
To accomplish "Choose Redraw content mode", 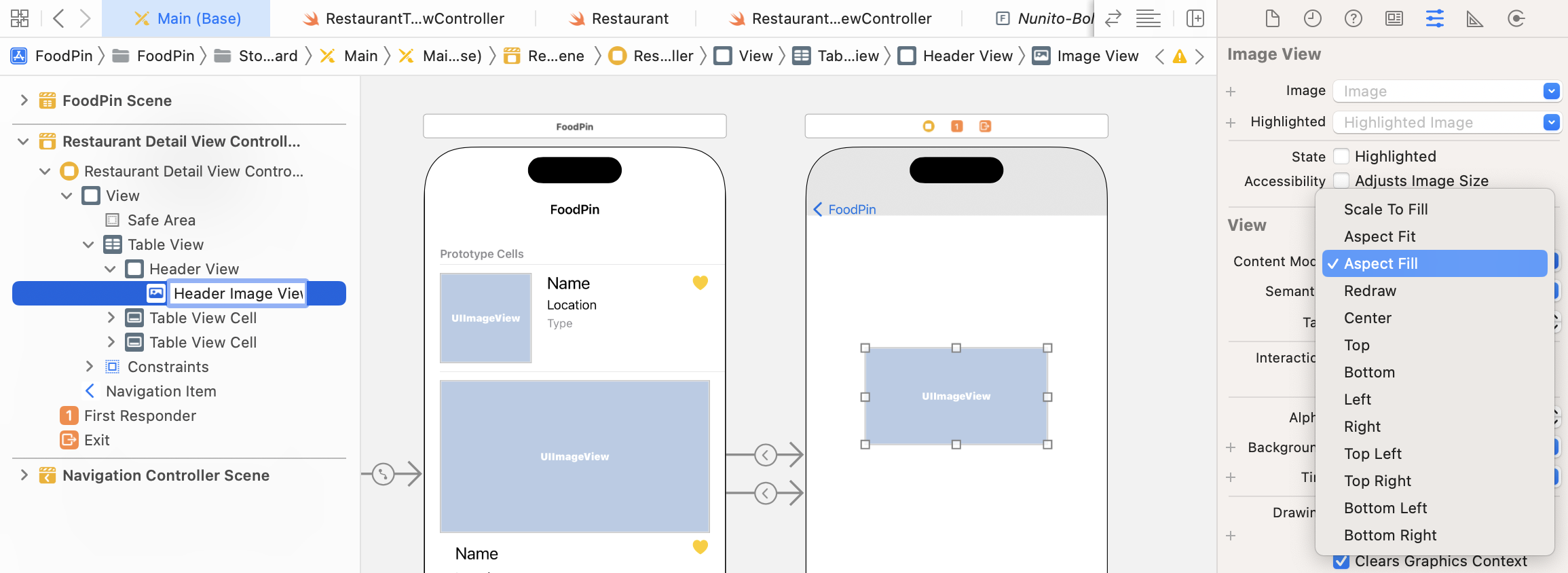I will (1435, 291).
